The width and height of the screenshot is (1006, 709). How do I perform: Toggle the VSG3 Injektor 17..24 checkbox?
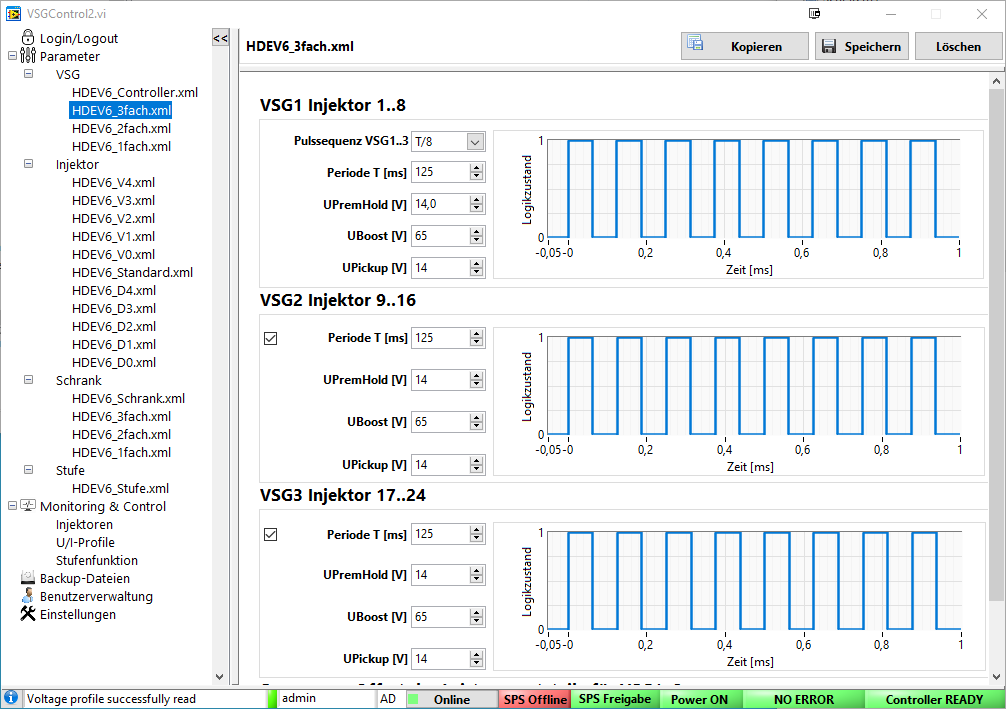pos(271,534)
